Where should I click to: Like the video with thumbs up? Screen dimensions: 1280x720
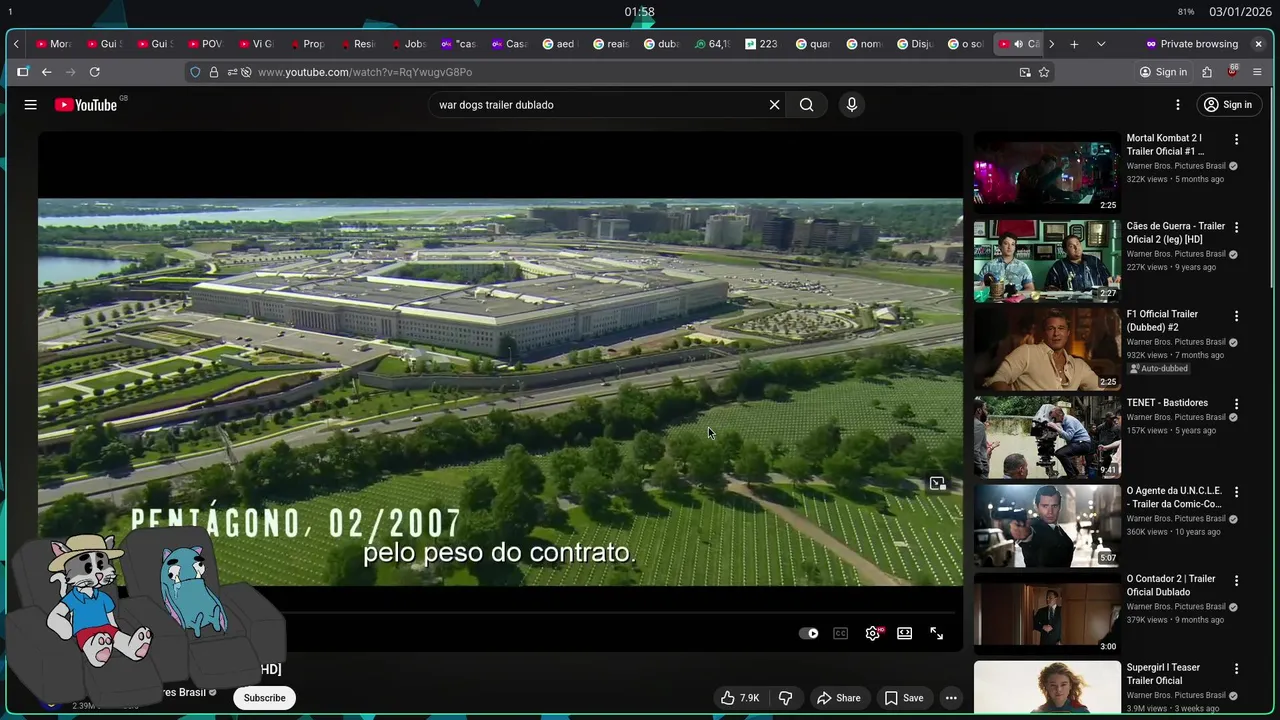(x=740, y=698)
